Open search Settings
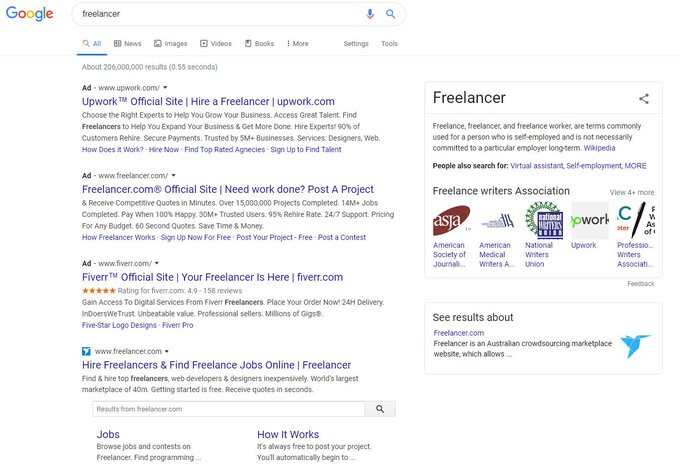This screenshot has width=680, height=471. (356, 43)
